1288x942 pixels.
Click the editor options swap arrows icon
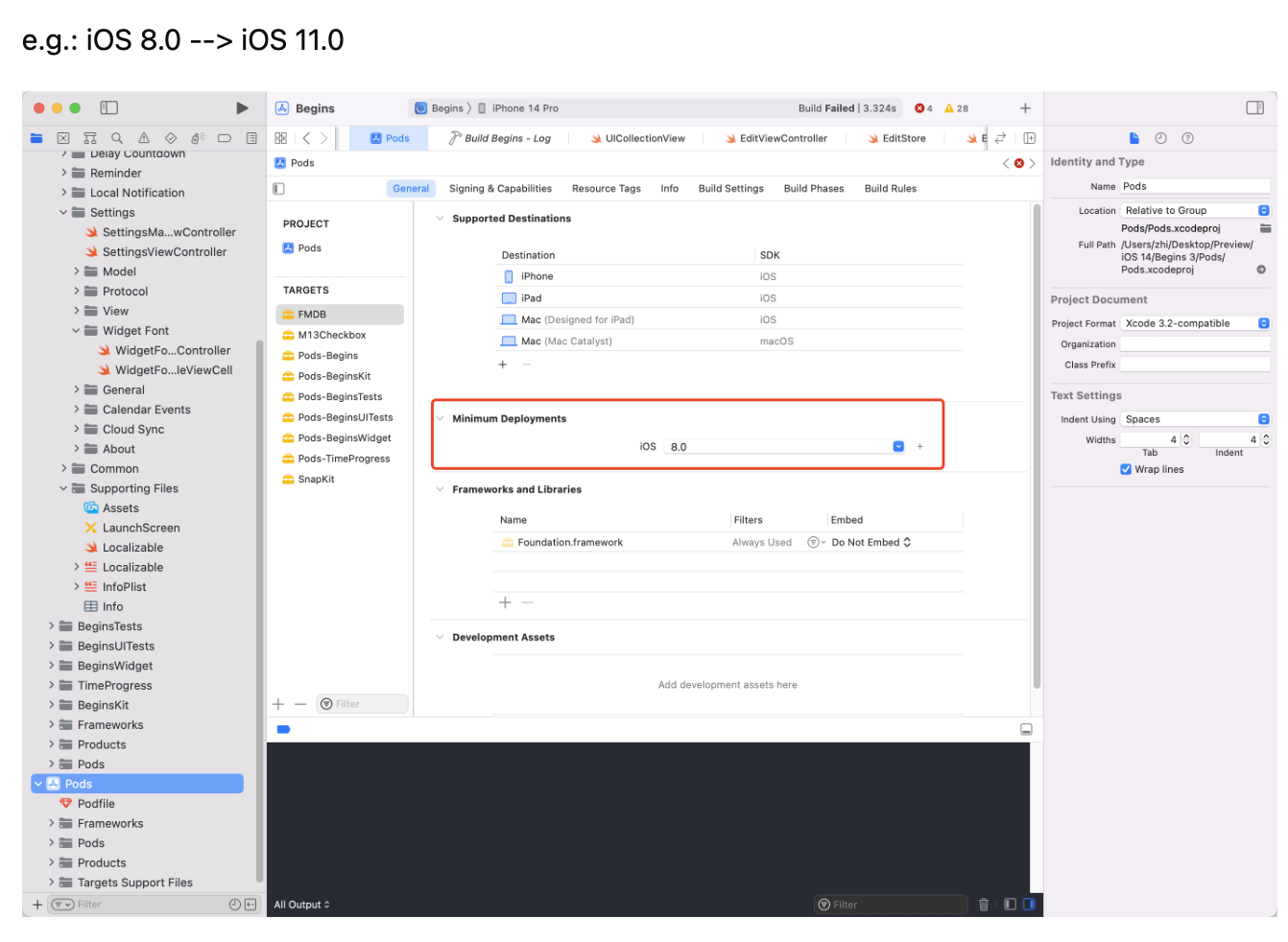coord(1000,138)
